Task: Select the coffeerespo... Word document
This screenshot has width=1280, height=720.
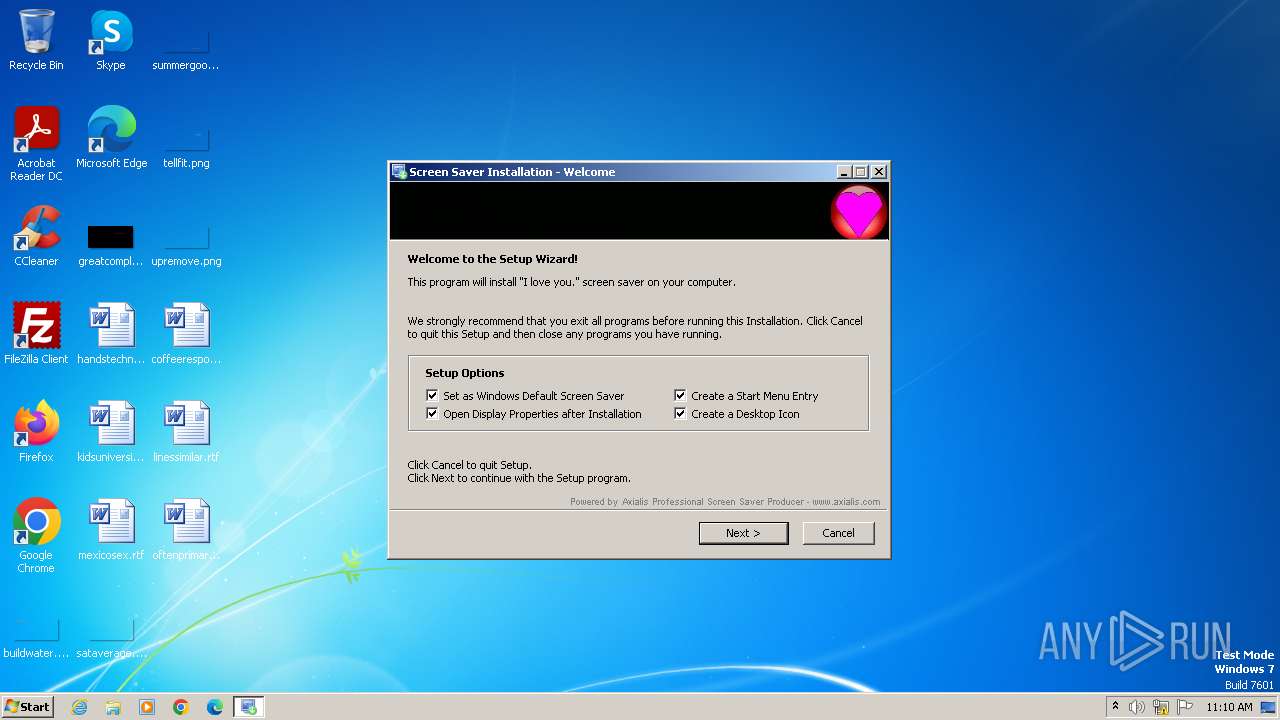Action: click(186, 334)
